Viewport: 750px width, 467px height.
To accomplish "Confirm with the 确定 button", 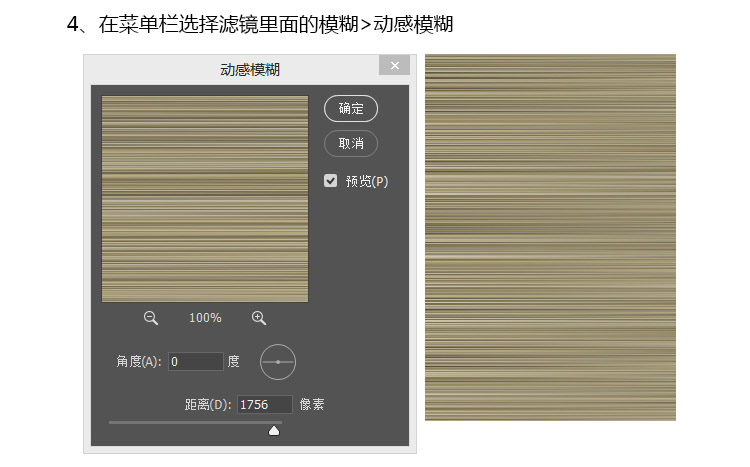I will 351,109.
